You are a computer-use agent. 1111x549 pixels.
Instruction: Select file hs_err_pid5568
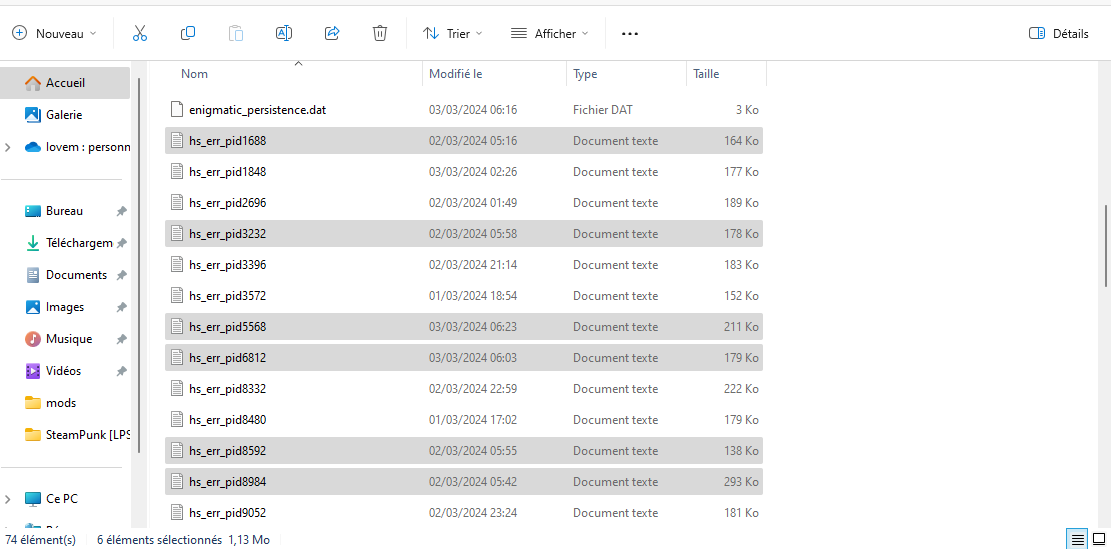[464, 327]
